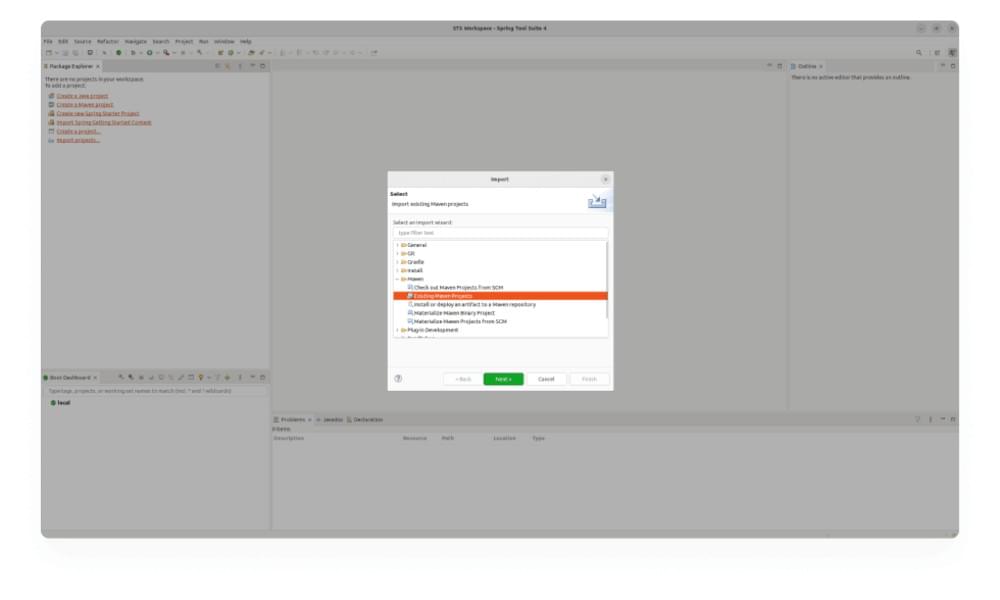Click the import wizard filter text field

(x=499, y=232)
